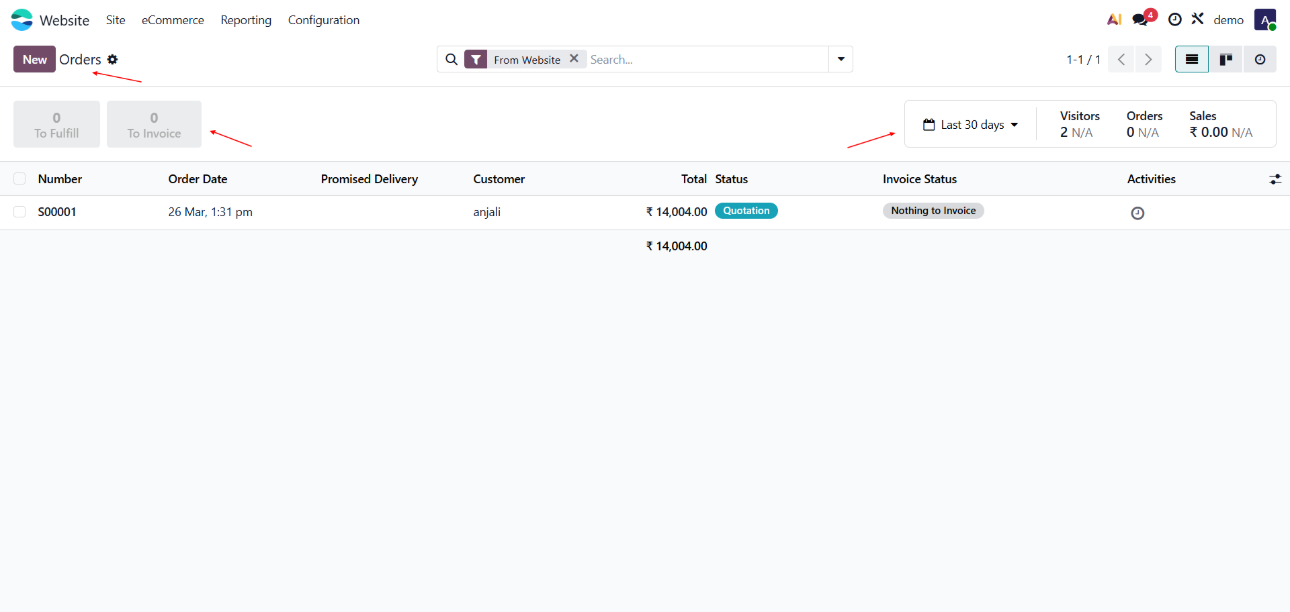Select all orders with header checkbox
Viewport: 1290px width, 612px height.
[20, 179]
